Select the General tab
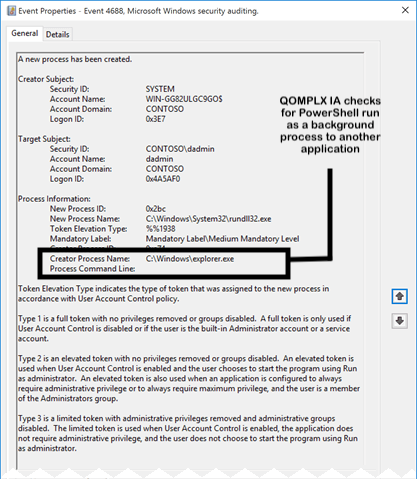Screen dimensions: 417x479 point(25,33)
